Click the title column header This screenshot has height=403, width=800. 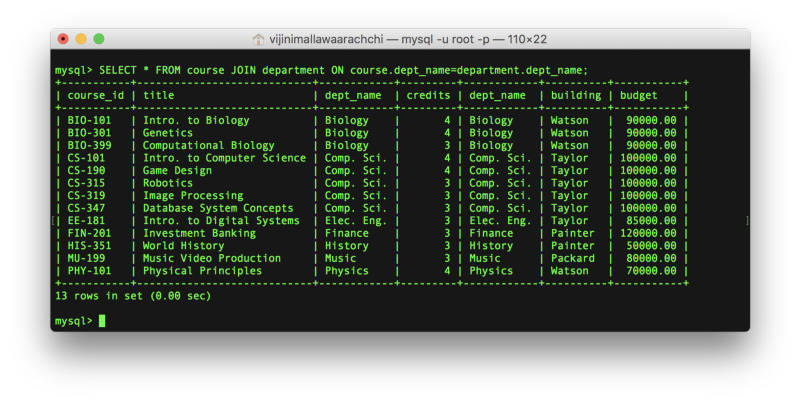coord(159,96)
